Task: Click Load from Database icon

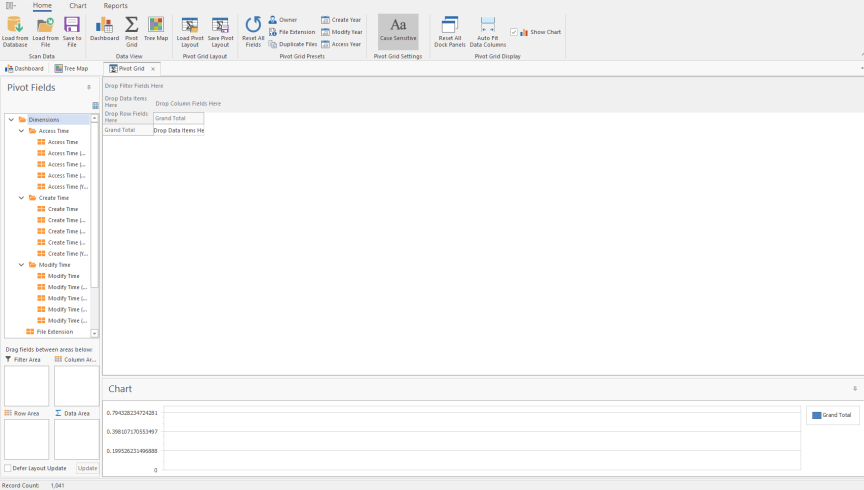Action: pos(15,25)
